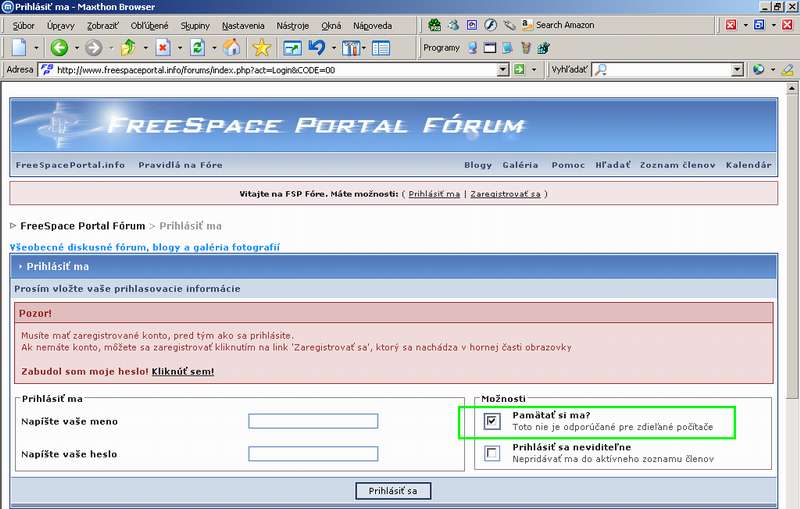800x509 pixels.
Task: Uncheck the Pamätať si ma checkbox
Action: click(492, 421)
